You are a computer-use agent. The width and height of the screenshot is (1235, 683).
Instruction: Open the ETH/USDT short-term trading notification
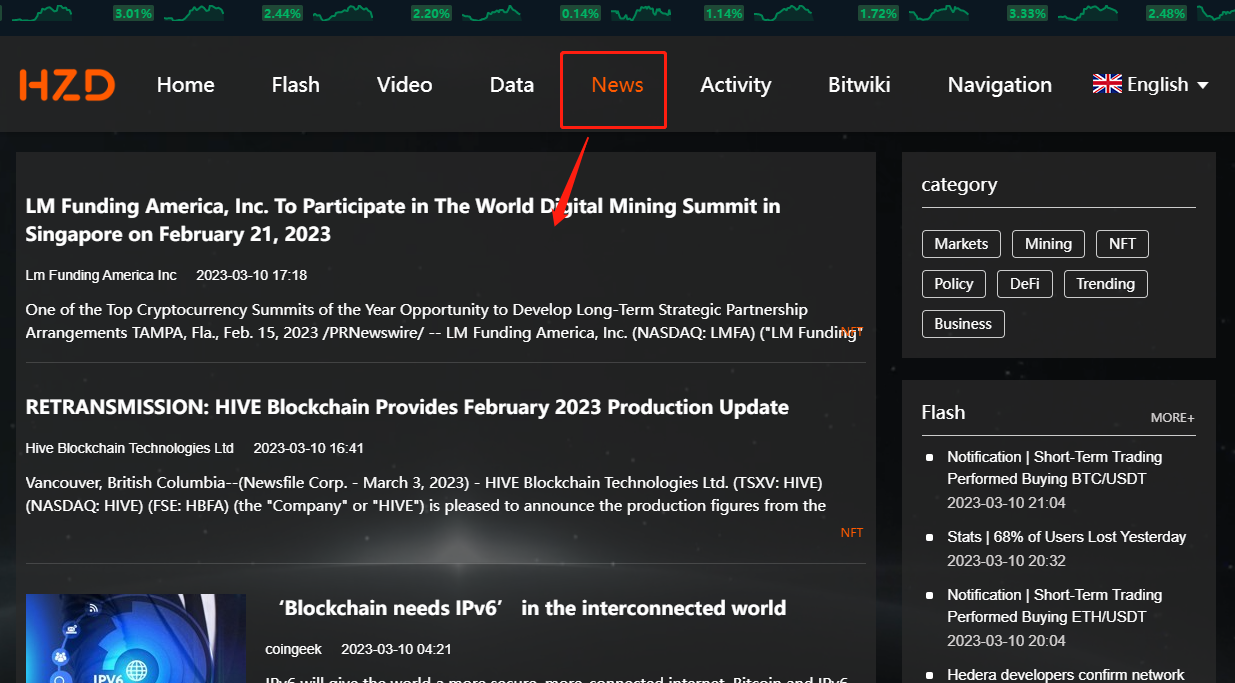pyautogui.click(x=1055, y=606)
